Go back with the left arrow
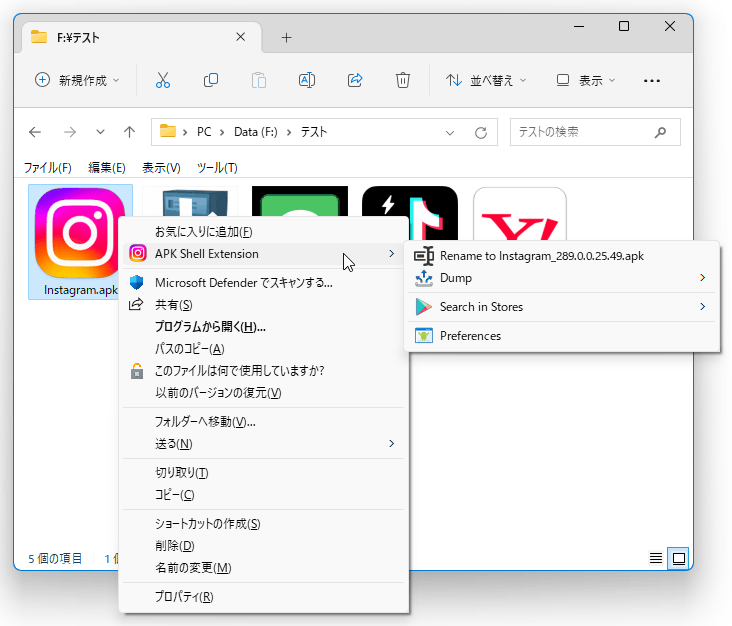 [35, 132]
